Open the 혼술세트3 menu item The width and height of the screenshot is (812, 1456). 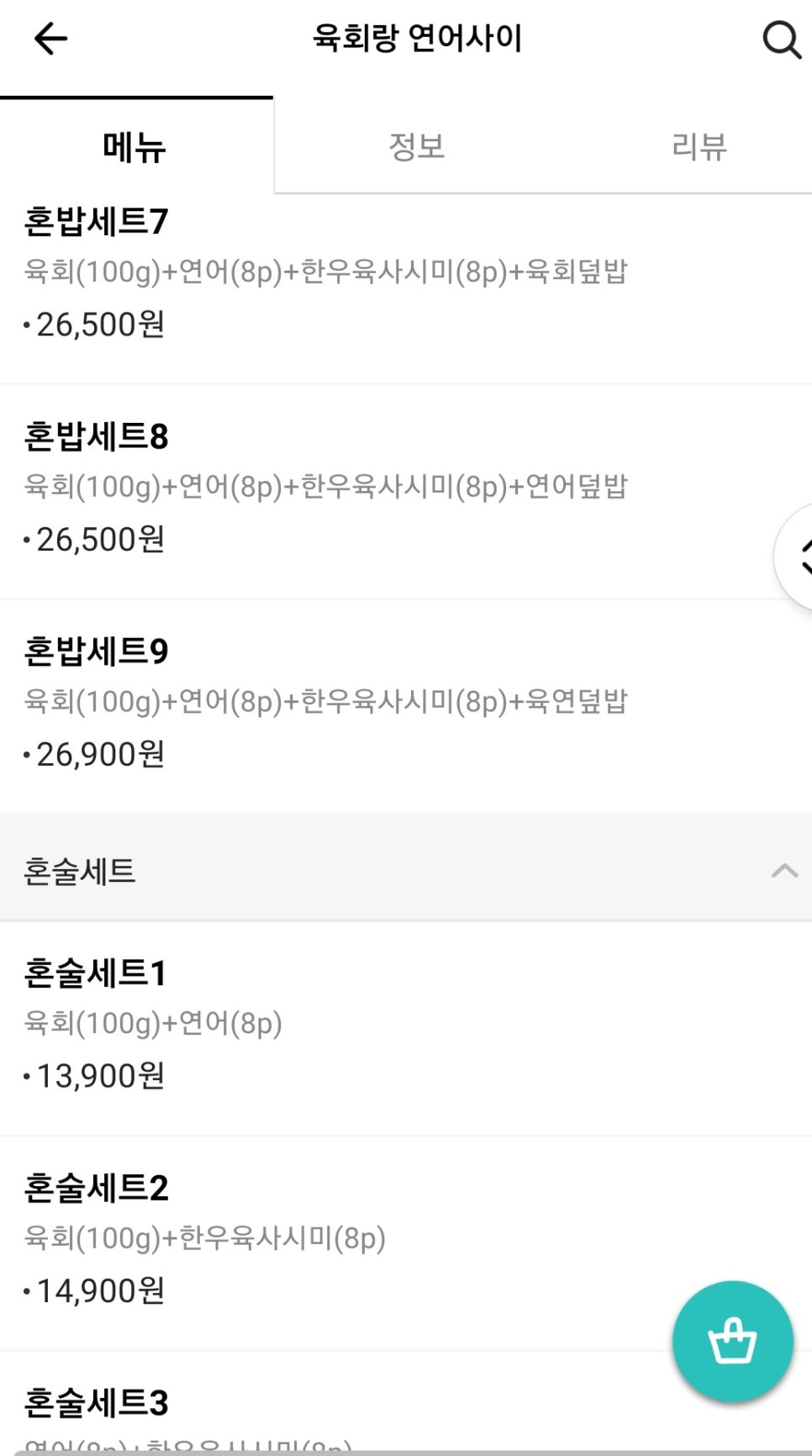point(96,1402)
